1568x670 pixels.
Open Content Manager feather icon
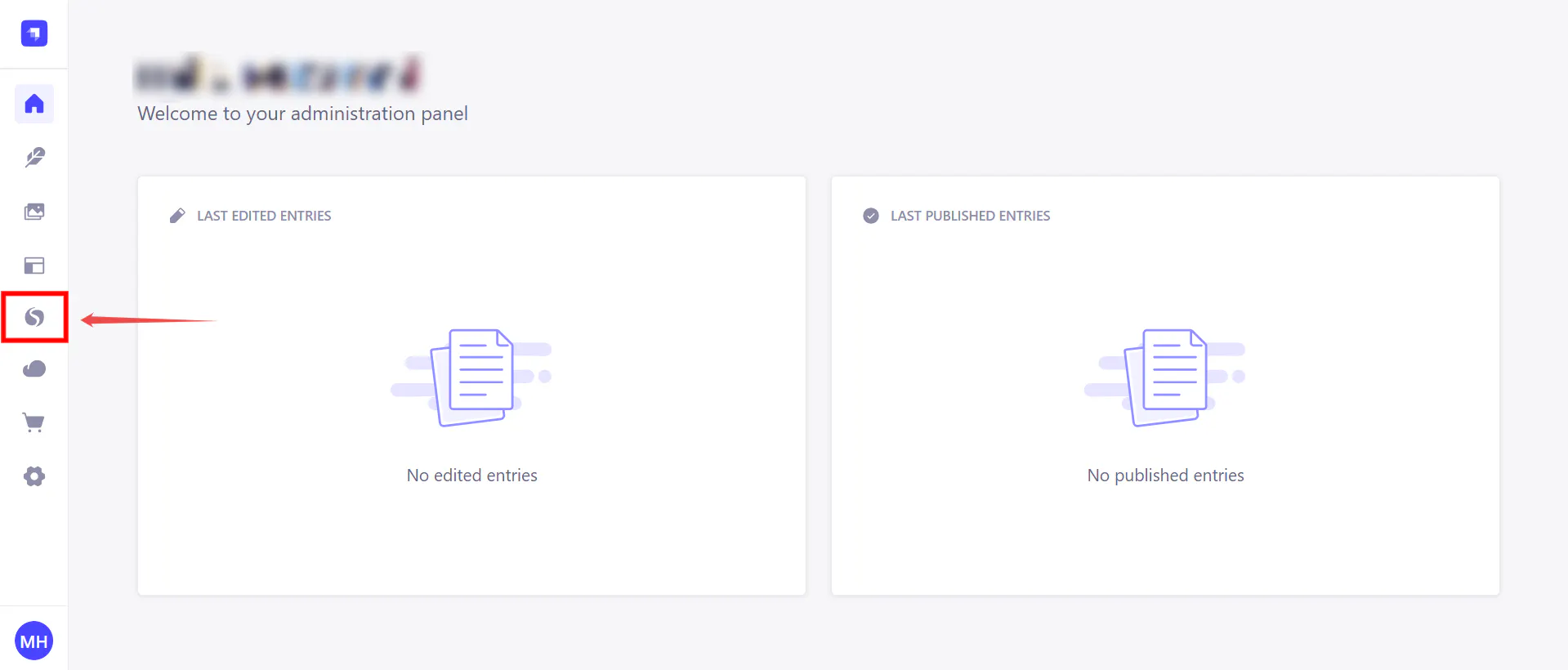click(x=34, y=158)
